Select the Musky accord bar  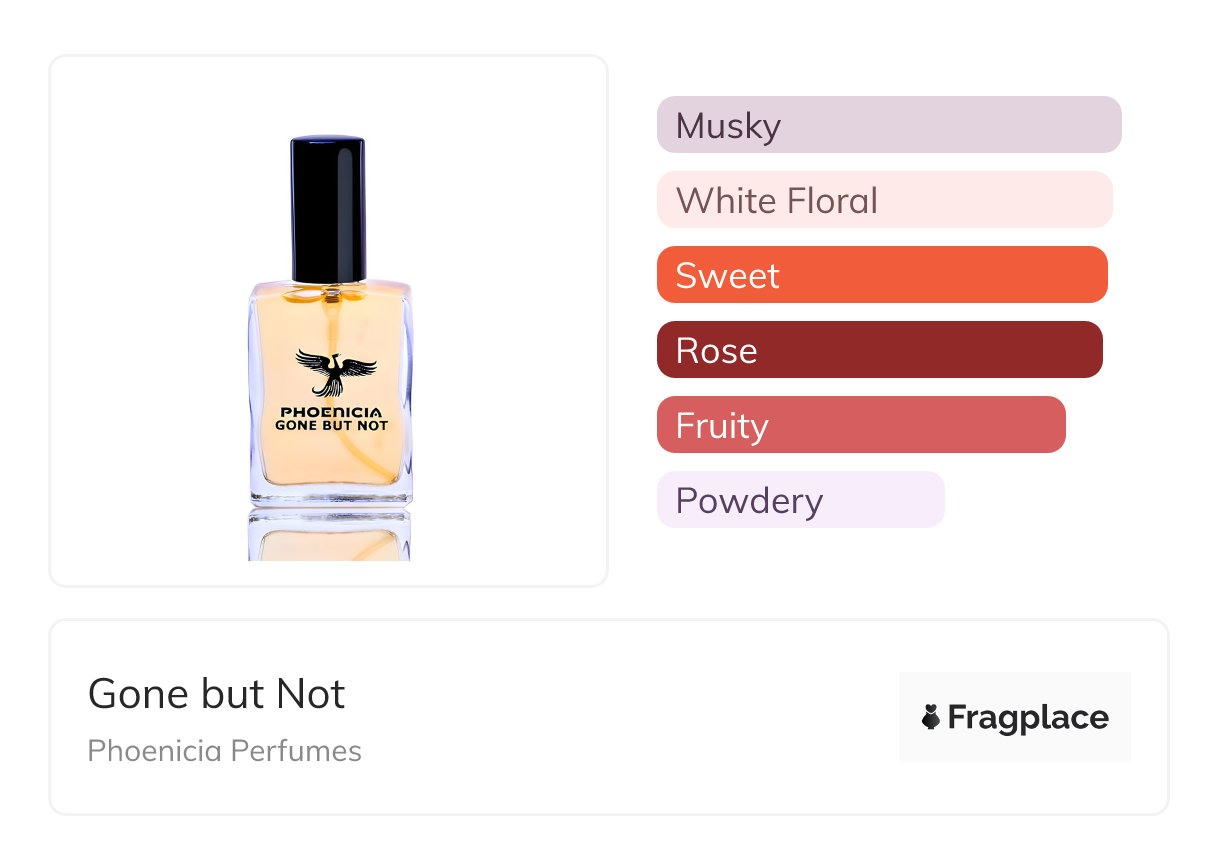(888, 125)
